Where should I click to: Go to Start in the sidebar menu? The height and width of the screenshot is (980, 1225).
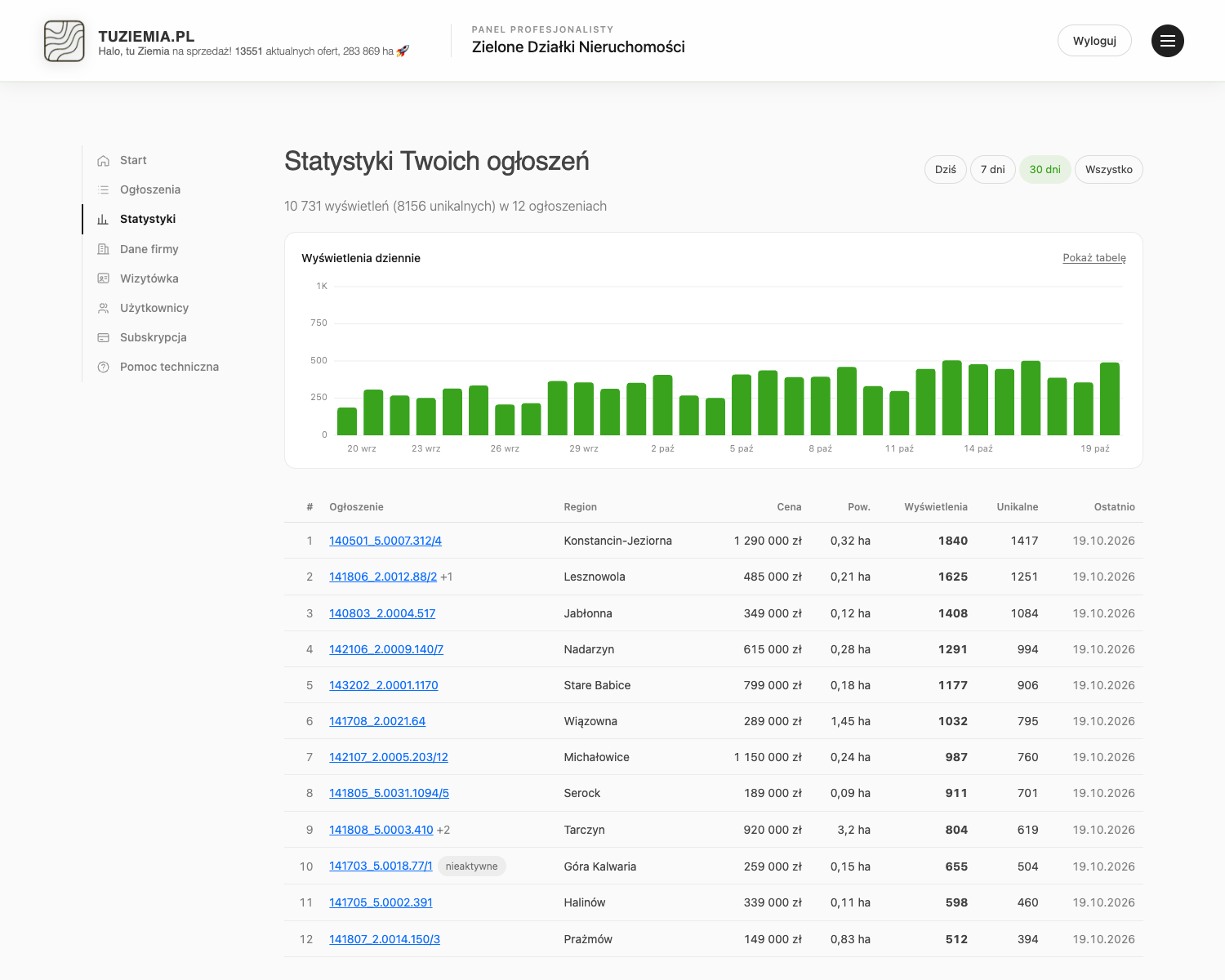coord(133,160)
